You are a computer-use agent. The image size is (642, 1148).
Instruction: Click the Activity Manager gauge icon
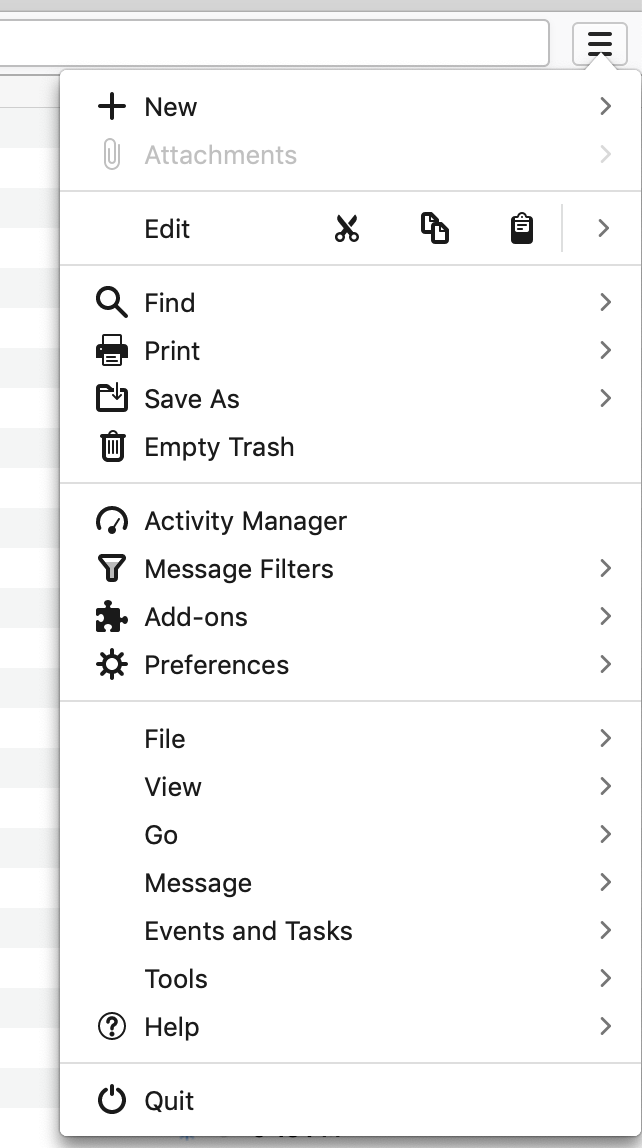[112, 521]
